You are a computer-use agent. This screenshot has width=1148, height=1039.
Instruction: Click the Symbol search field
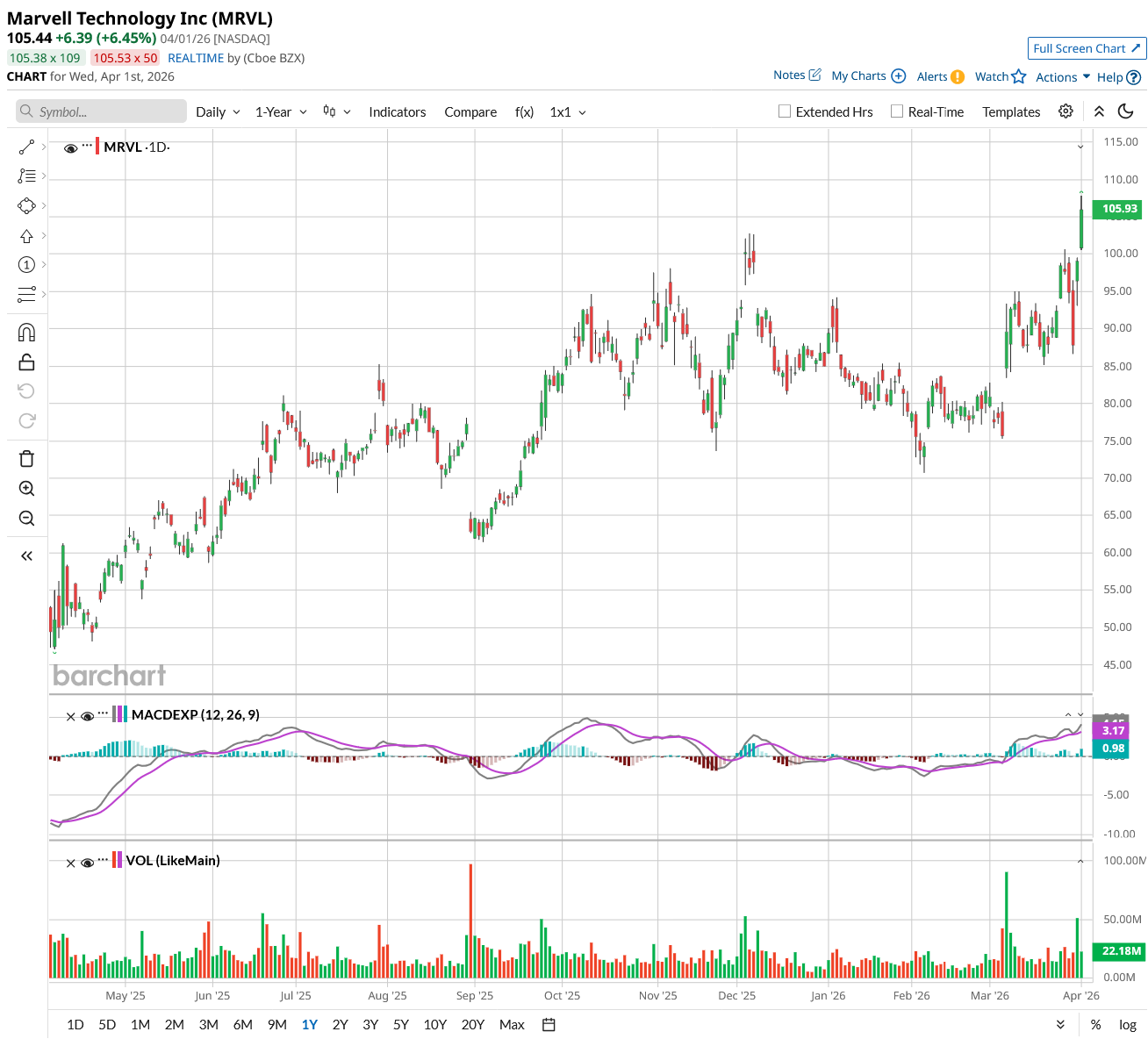(x=101, y=111)
